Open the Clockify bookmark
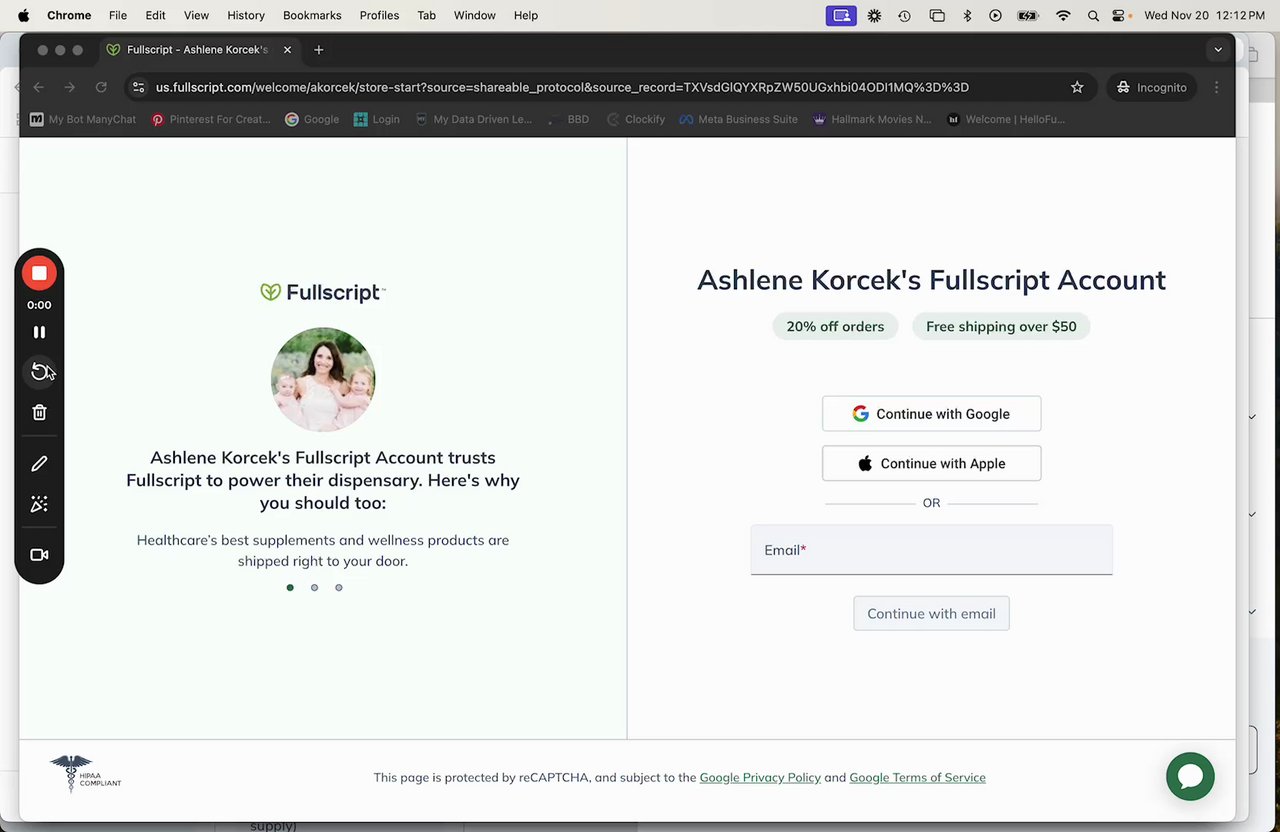 635,119
